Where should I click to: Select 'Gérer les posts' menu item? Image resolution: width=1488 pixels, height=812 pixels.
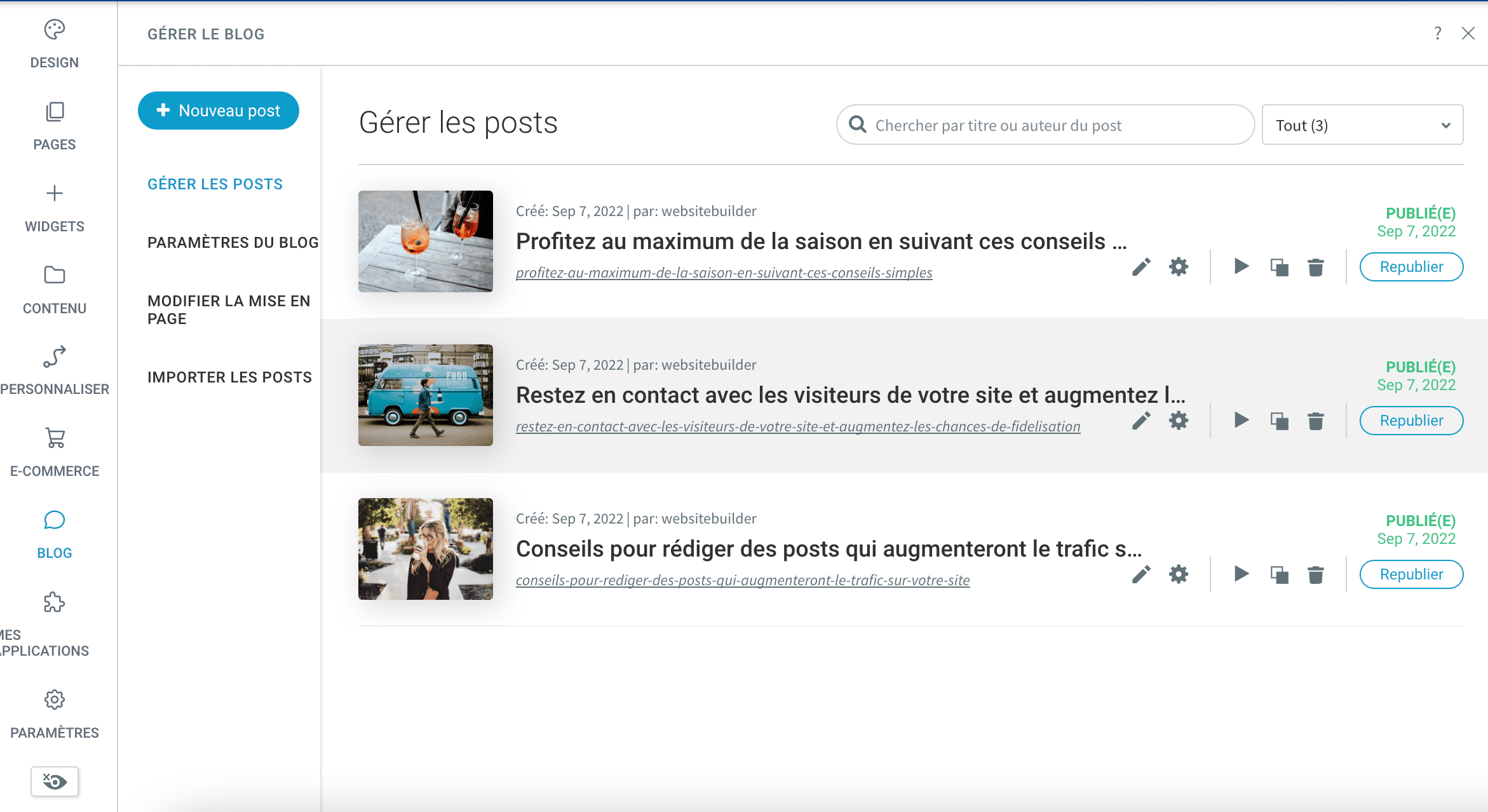coord(215,184)
